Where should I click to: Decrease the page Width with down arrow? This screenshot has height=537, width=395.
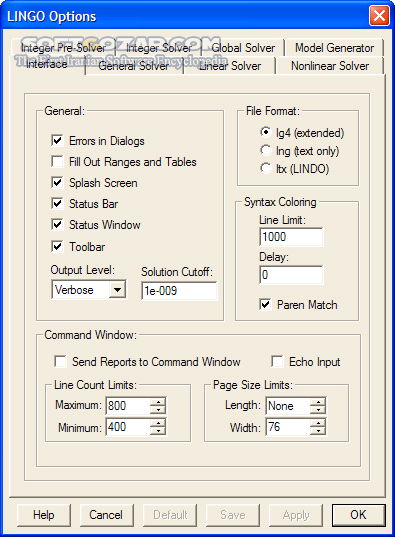[x=318, y=431]
